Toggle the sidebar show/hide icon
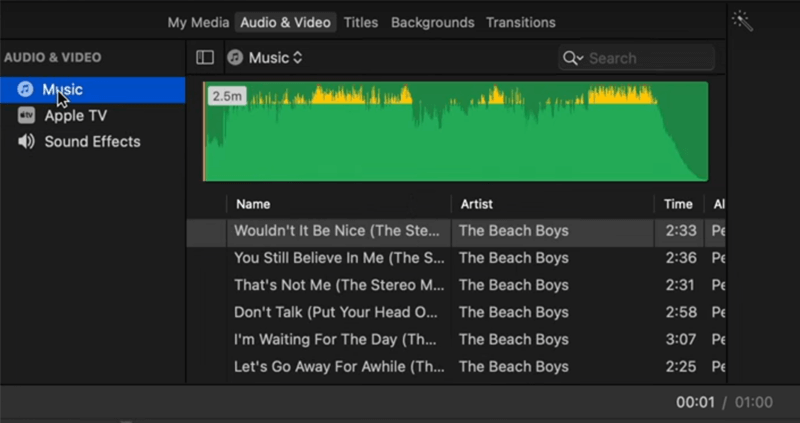This screenshot has width=800, height=423. (205, 57)
